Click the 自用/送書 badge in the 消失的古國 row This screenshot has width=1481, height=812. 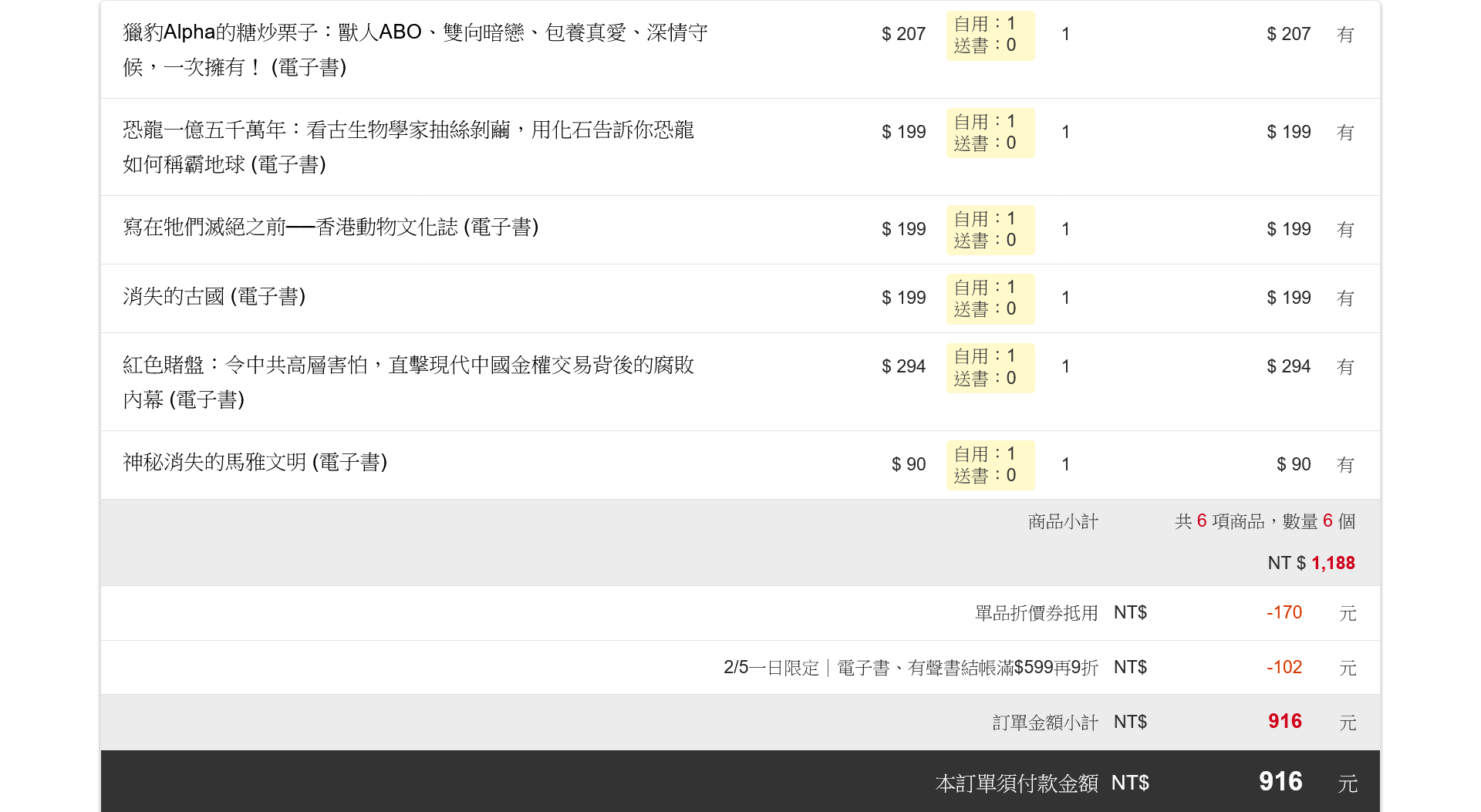coord(990,299)
